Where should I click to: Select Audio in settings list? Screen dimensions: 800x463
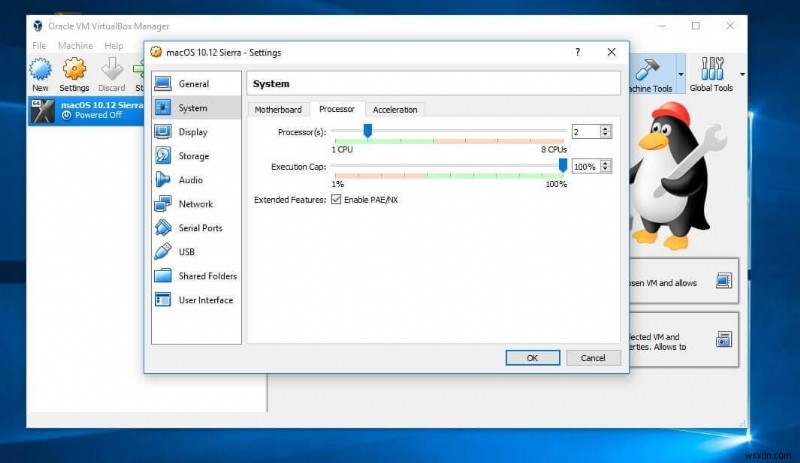pos(196,180)
